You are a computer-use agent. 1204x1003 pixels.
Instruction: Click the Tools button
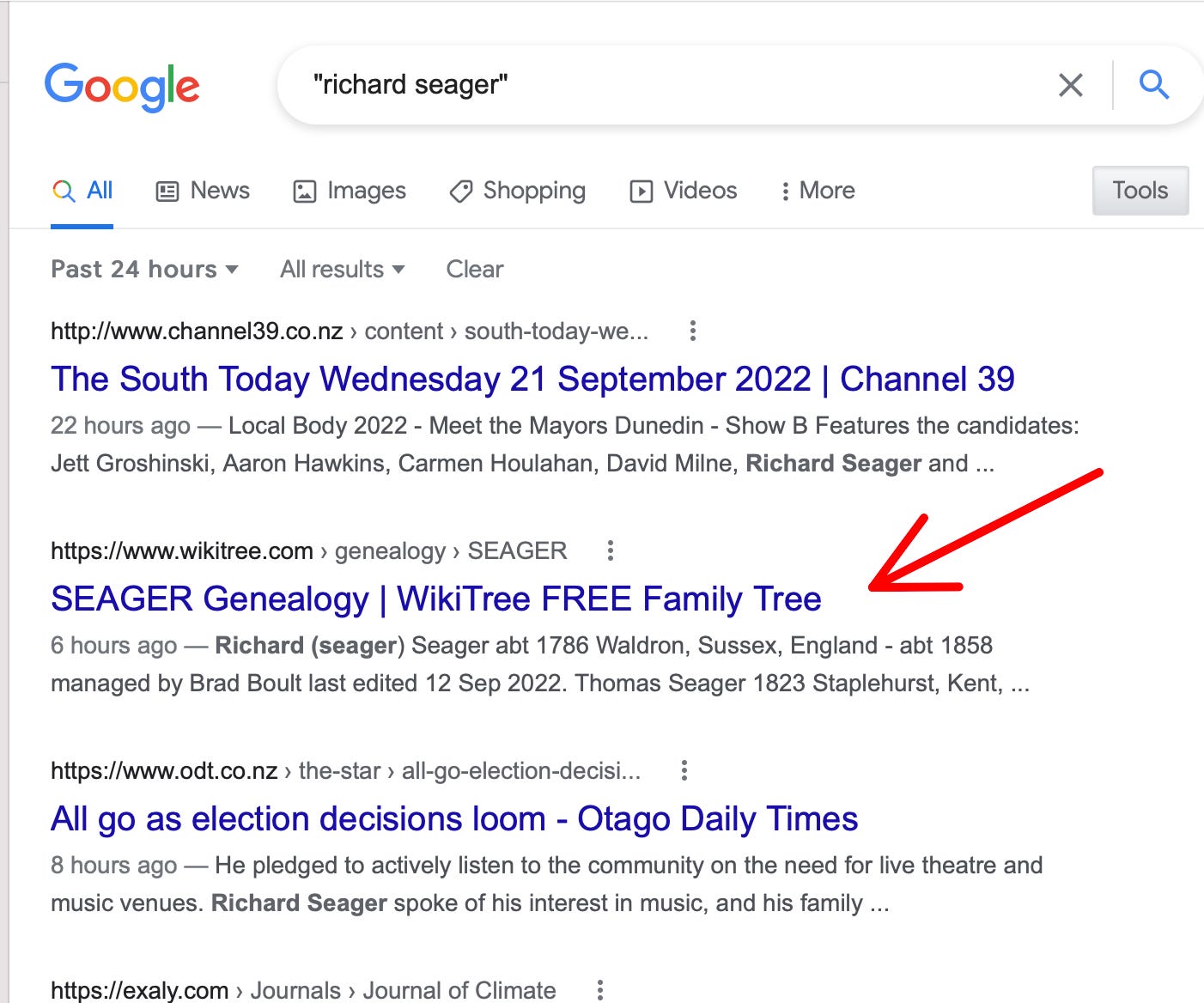click(1140, 191)
